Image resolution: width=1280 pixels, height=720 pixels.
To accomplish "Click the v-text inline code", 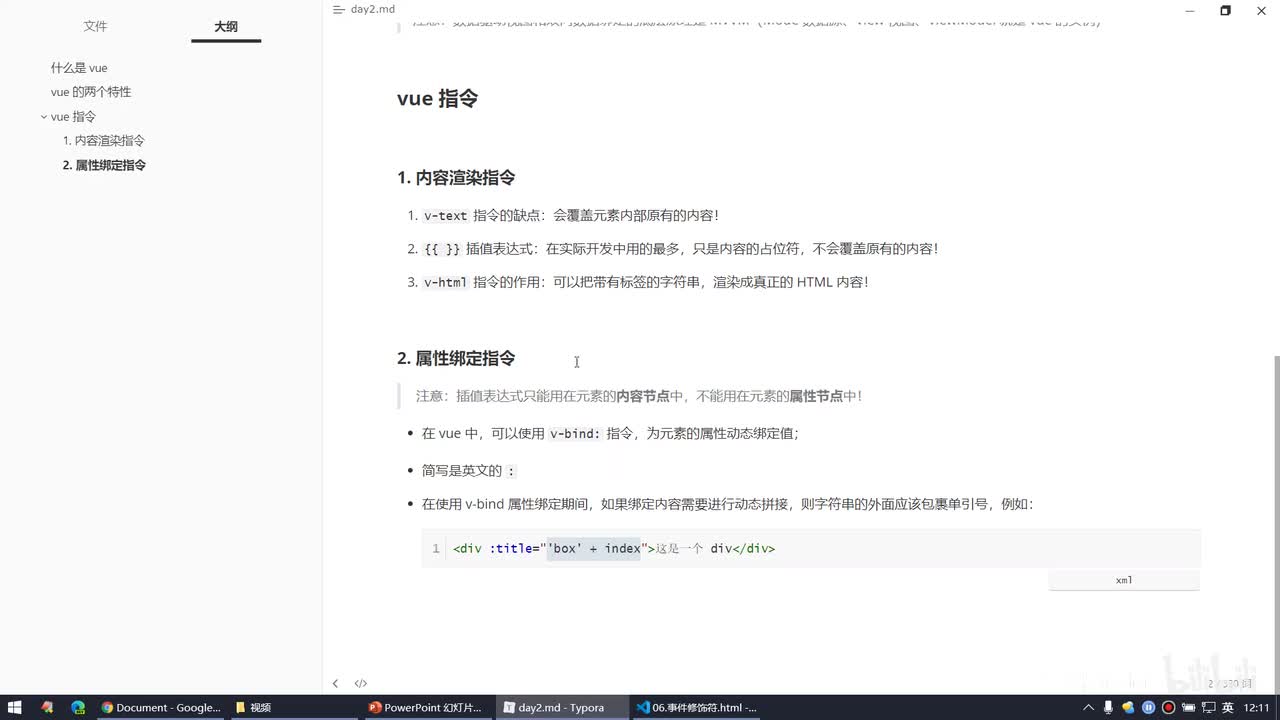I will coord(445,216).
